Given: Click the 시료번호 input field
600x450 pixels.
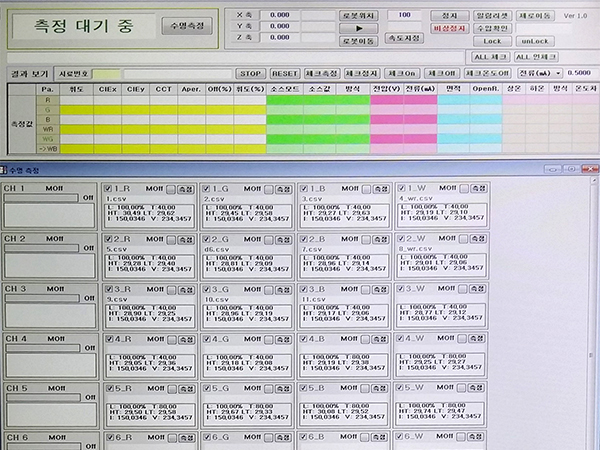Looking at the screenshot, I should [106, 74].
